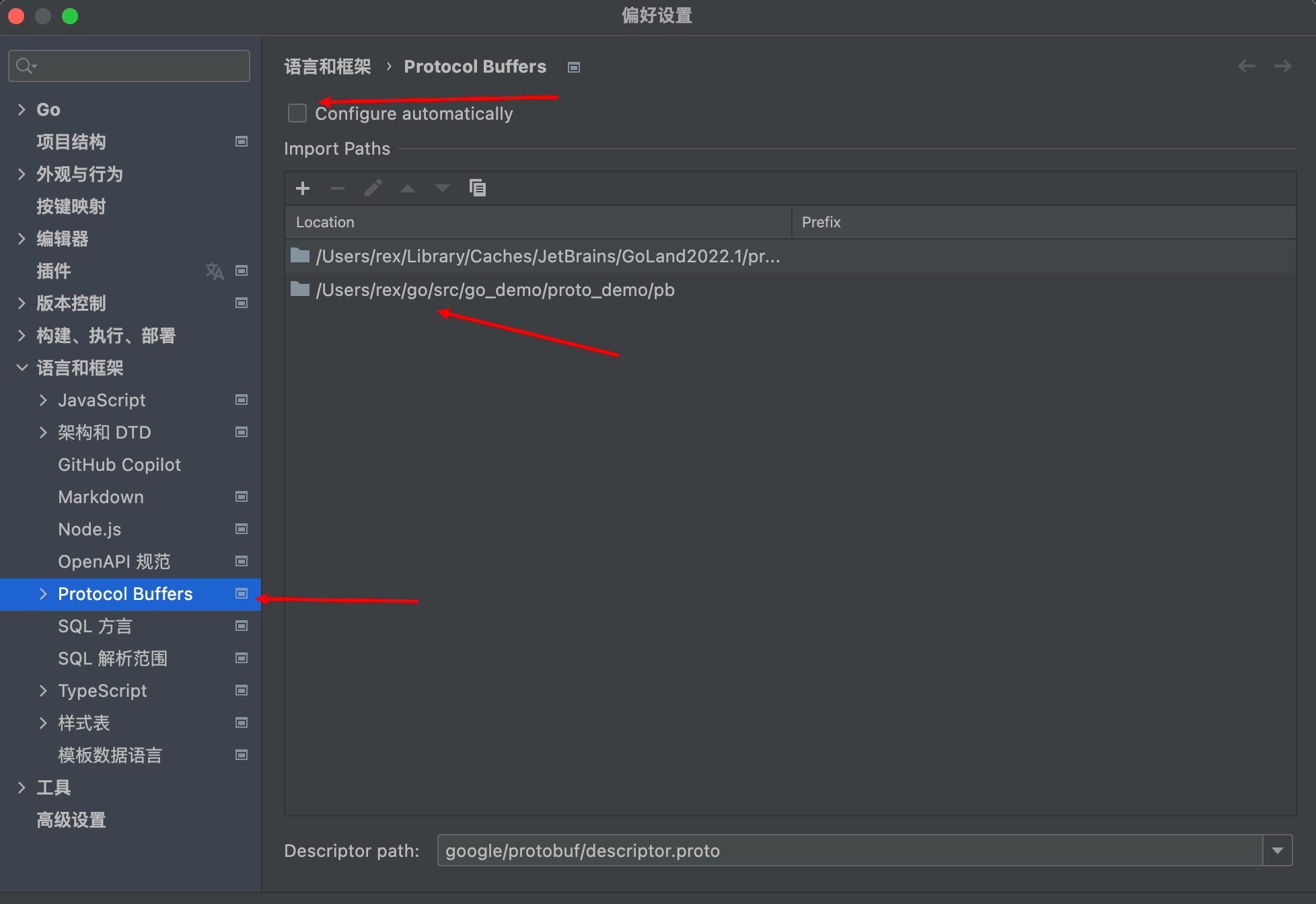Open the Descriptor path dropdown arrow
Image resolution: width=1316 pixels, height=904 pixels.
1277,851
